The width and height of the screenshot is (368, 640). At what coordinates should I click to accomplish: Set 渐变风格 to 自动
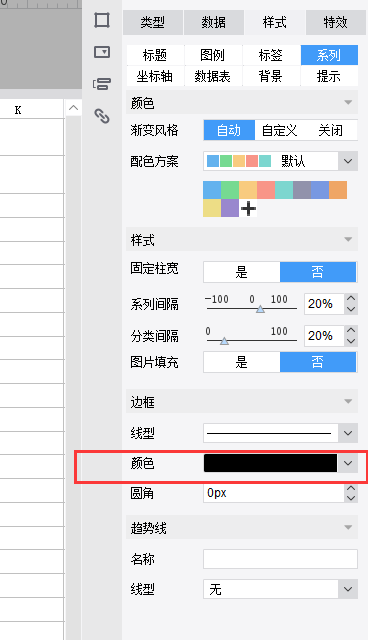[229, 130]
